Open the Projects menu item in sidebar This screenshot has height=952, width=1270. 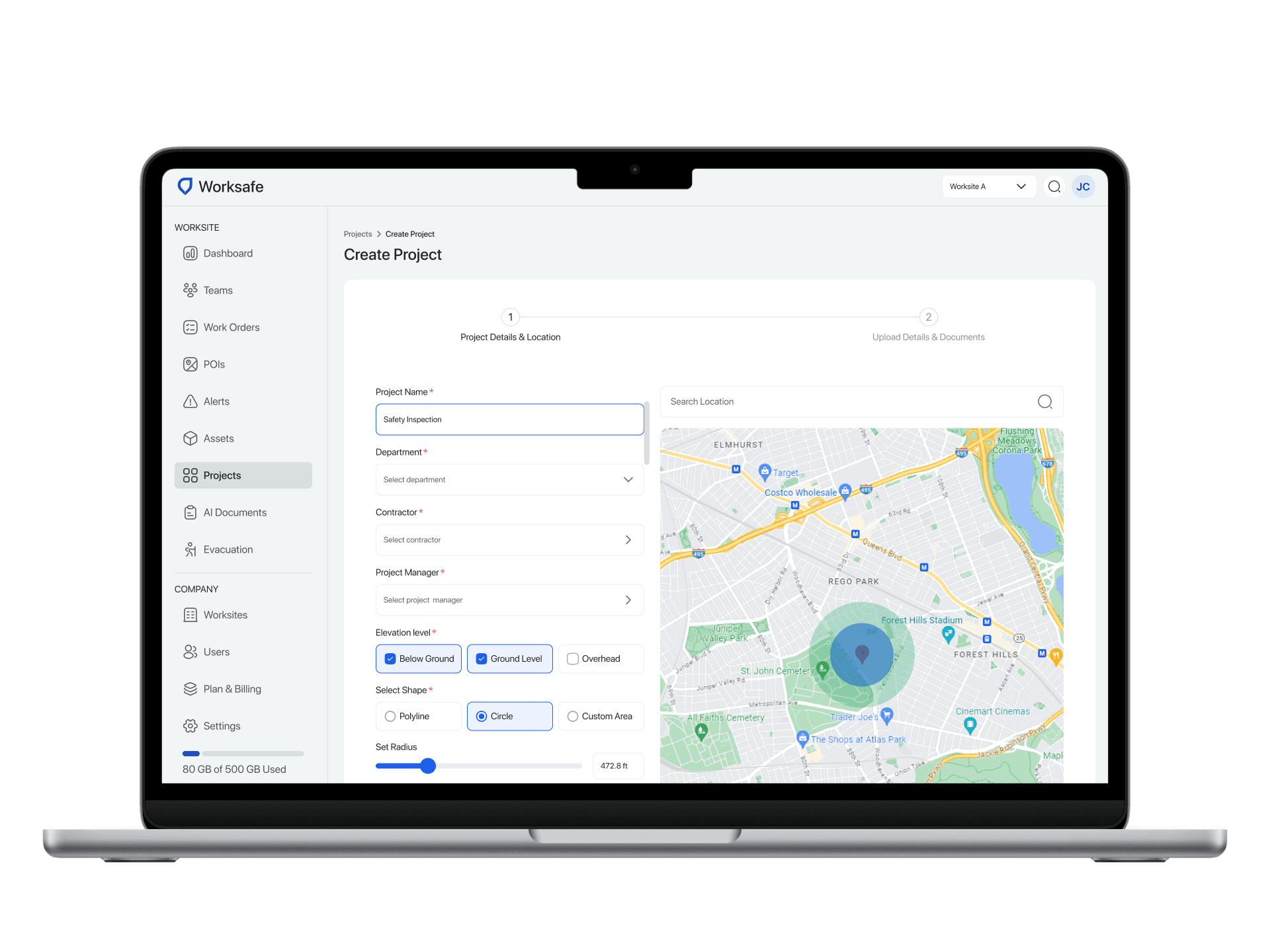point(243,475)
